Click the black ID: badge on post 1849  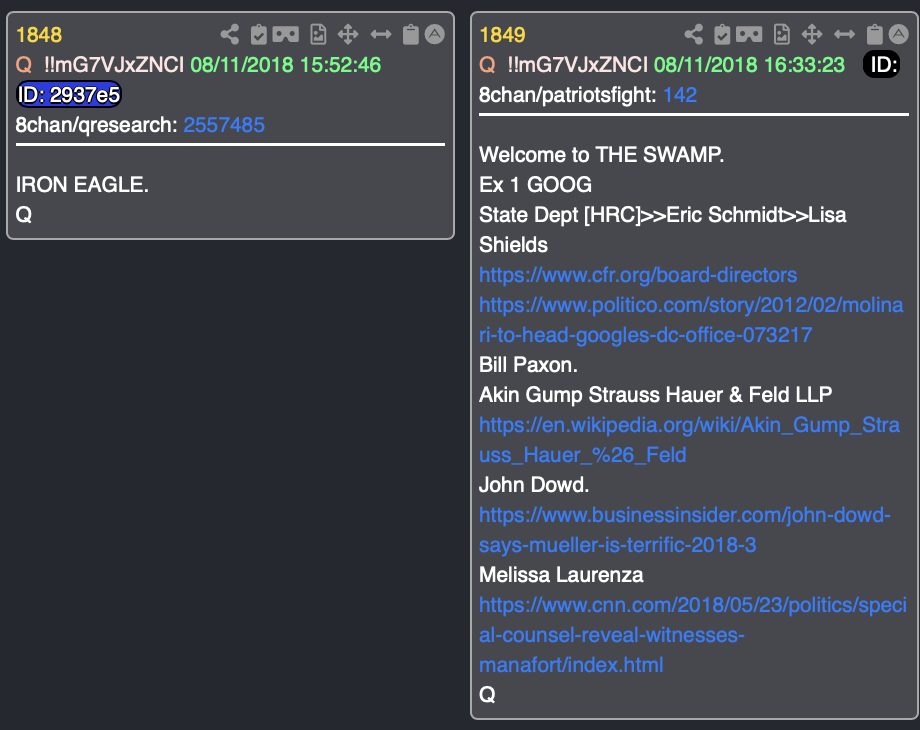(x=882, y=65)
